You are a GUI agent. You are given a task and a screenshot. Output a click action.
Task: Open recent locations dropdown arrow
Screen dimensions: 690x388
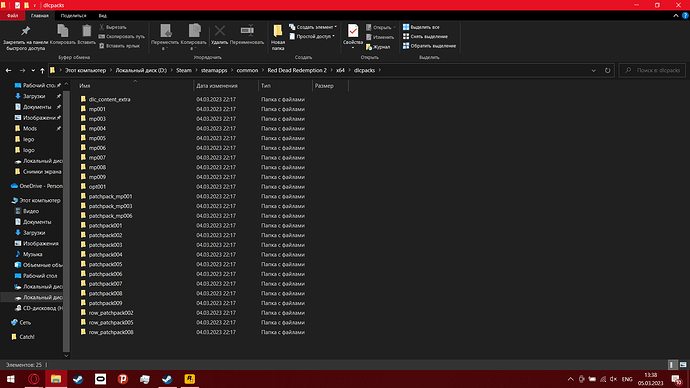pos(33,70)
